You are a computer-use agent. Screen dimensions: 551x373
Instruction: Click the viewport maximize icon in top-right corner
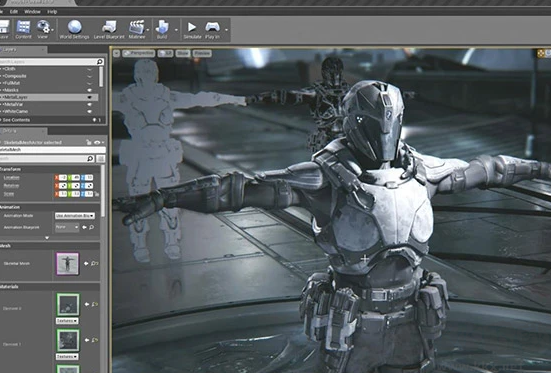pos(541,53)
